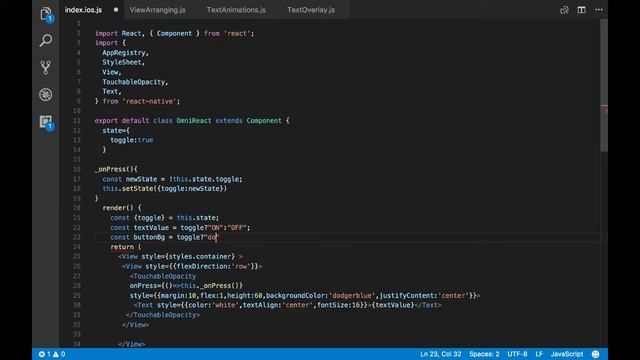Image resolution: width=640 pixels, height=360 pixels.
Task: Open the Explorer view in the activity bar
Action: pos(46,14)
